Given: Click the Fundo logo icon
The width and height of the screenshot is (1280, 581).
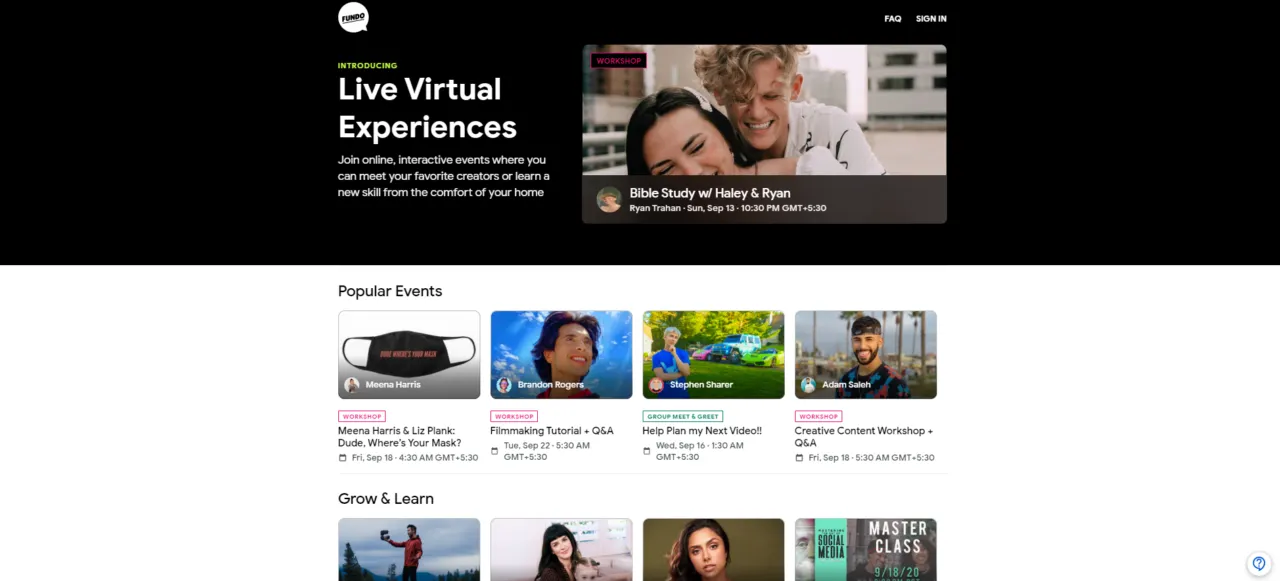Looking at the screenshot, I should (353, 17).
